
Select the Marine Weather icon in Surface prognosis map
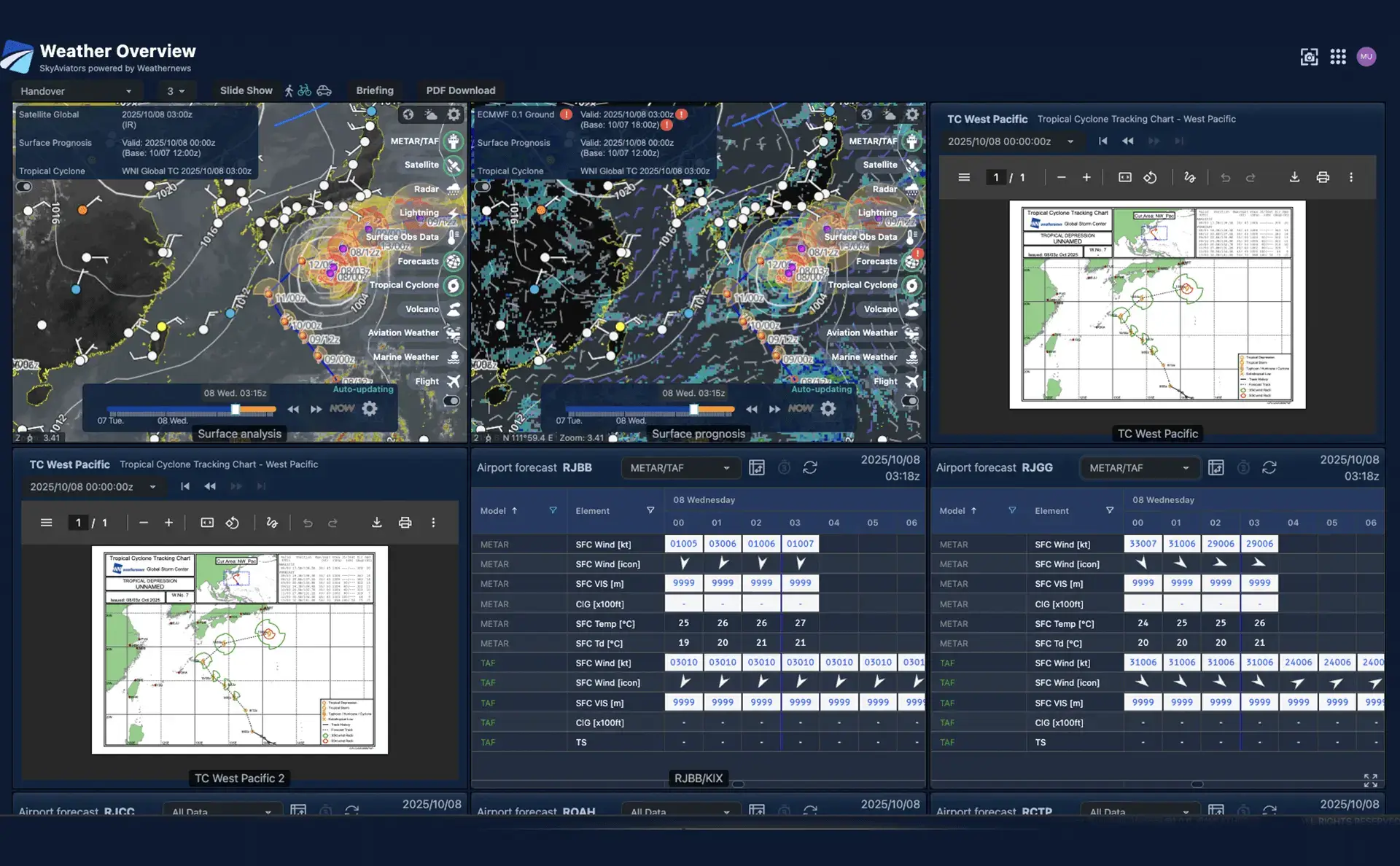click(911, 357)
